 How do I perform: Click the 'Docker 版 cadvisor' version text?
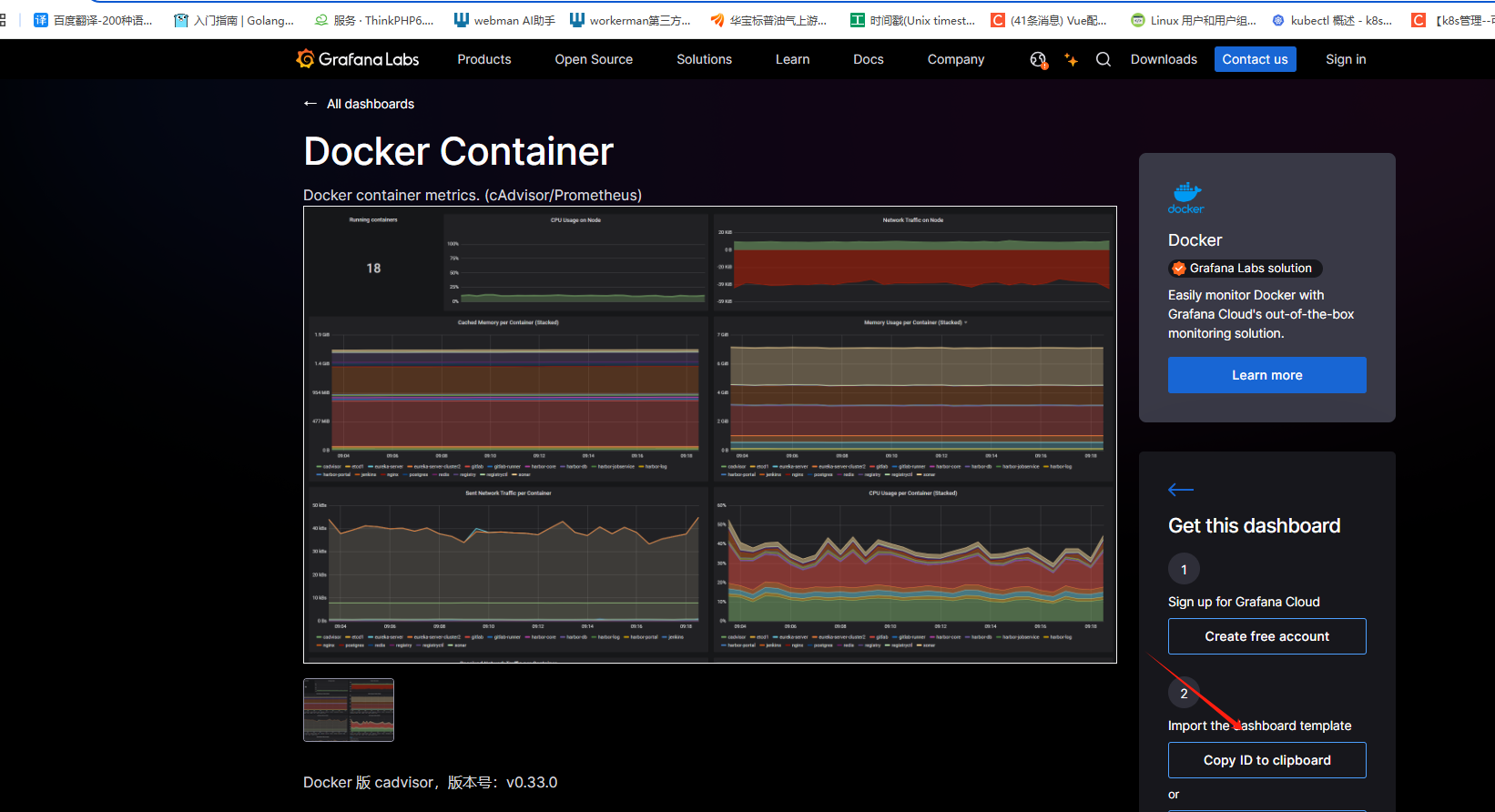[x=430, y=783]
